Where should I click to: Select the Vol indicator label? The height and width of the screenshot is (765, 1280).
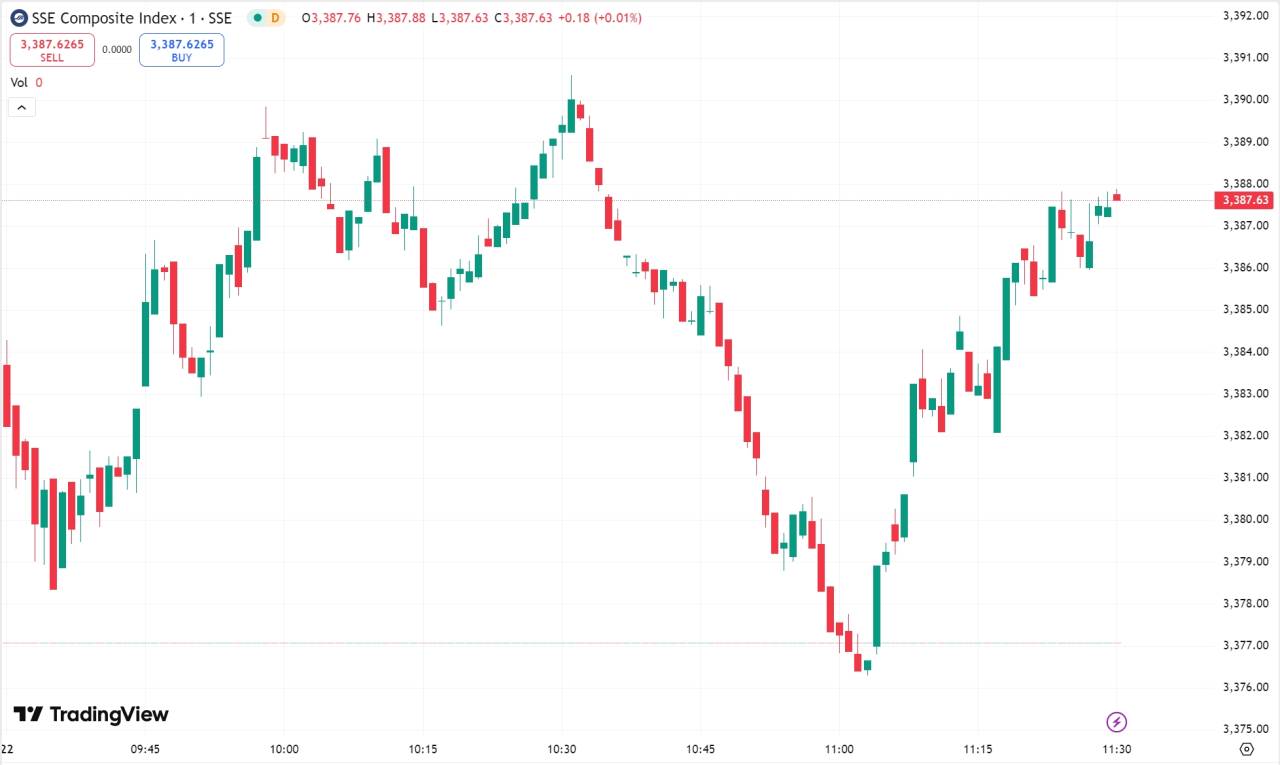19,83
